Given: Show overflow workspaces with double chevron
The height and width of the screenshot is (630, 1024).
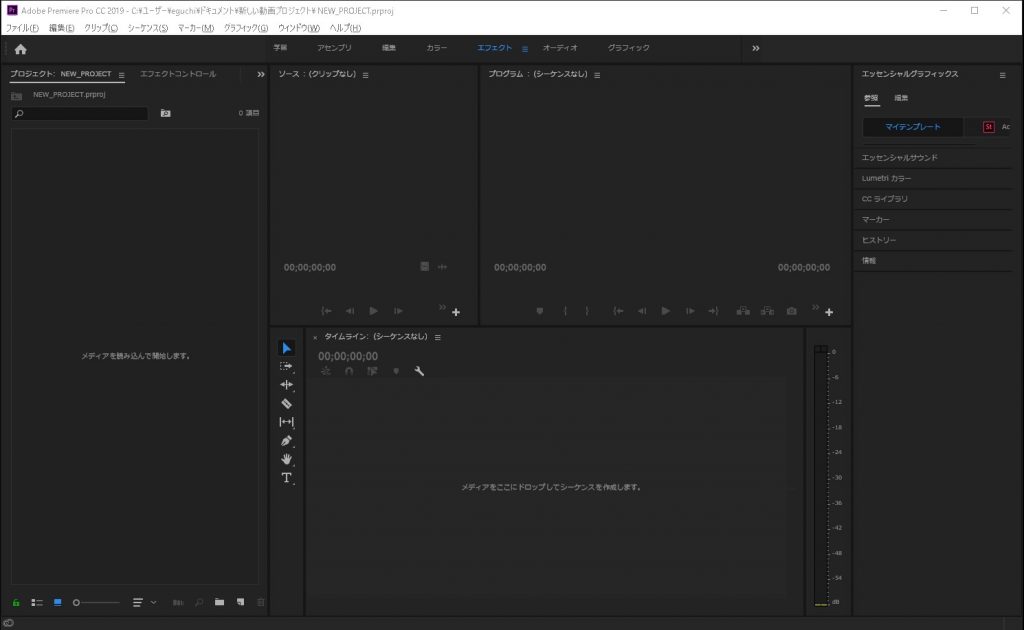Looking at the screenshot, I should tap(755, 48).
